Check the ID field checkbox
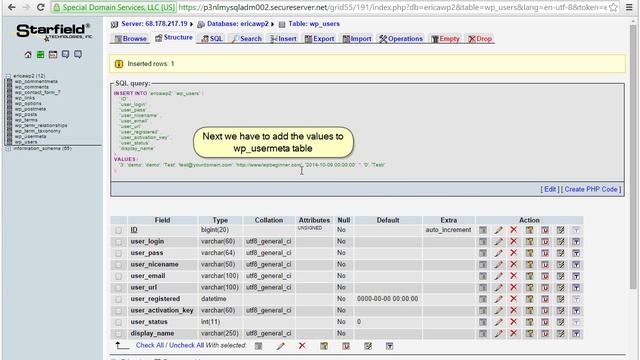 click(118, 231)
